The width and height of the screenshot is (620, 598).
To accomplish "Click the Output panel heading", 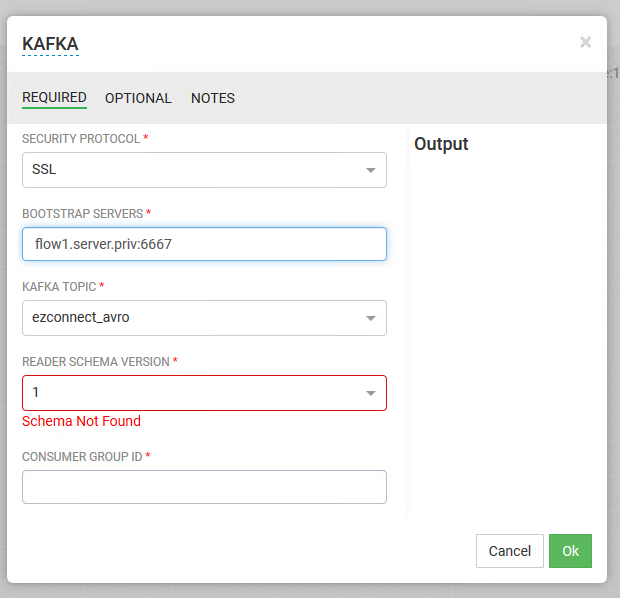I will pyautogui.click(x=441, y=144).
